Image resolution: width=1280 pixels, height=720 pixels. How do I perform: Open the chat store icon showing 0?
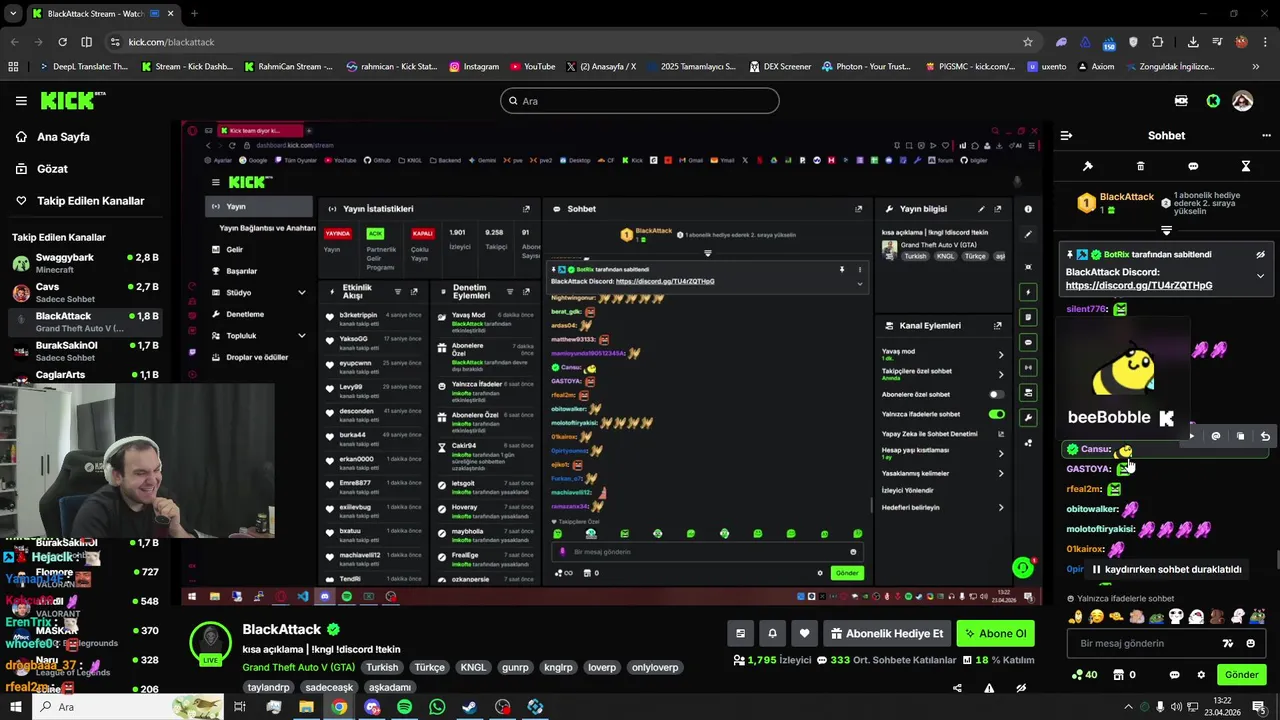pos(1124,675)
